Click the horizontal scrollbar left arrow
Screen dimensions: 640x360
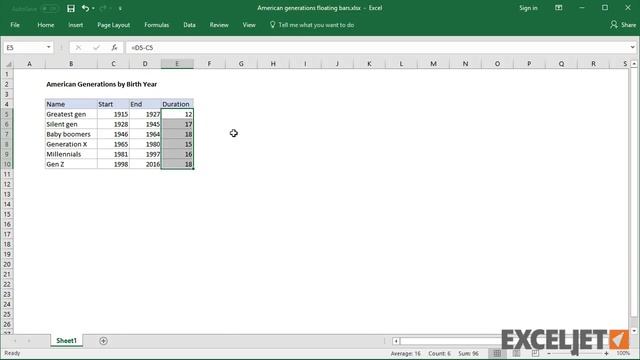(x=396, y=341)
